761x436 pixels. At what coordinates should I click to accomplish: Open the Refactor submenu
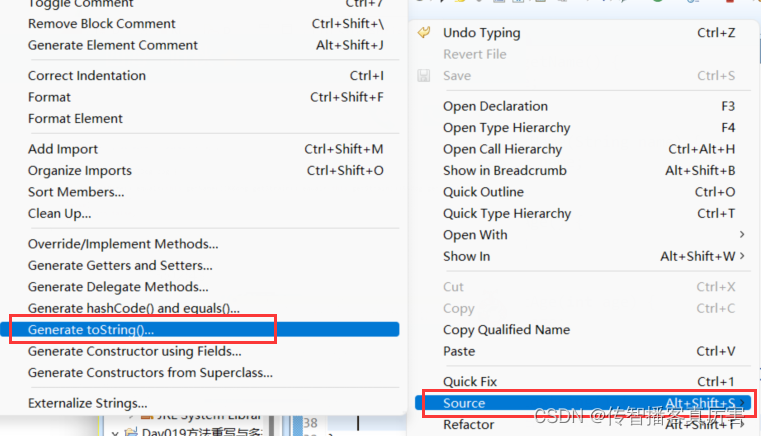click(583, 424)
